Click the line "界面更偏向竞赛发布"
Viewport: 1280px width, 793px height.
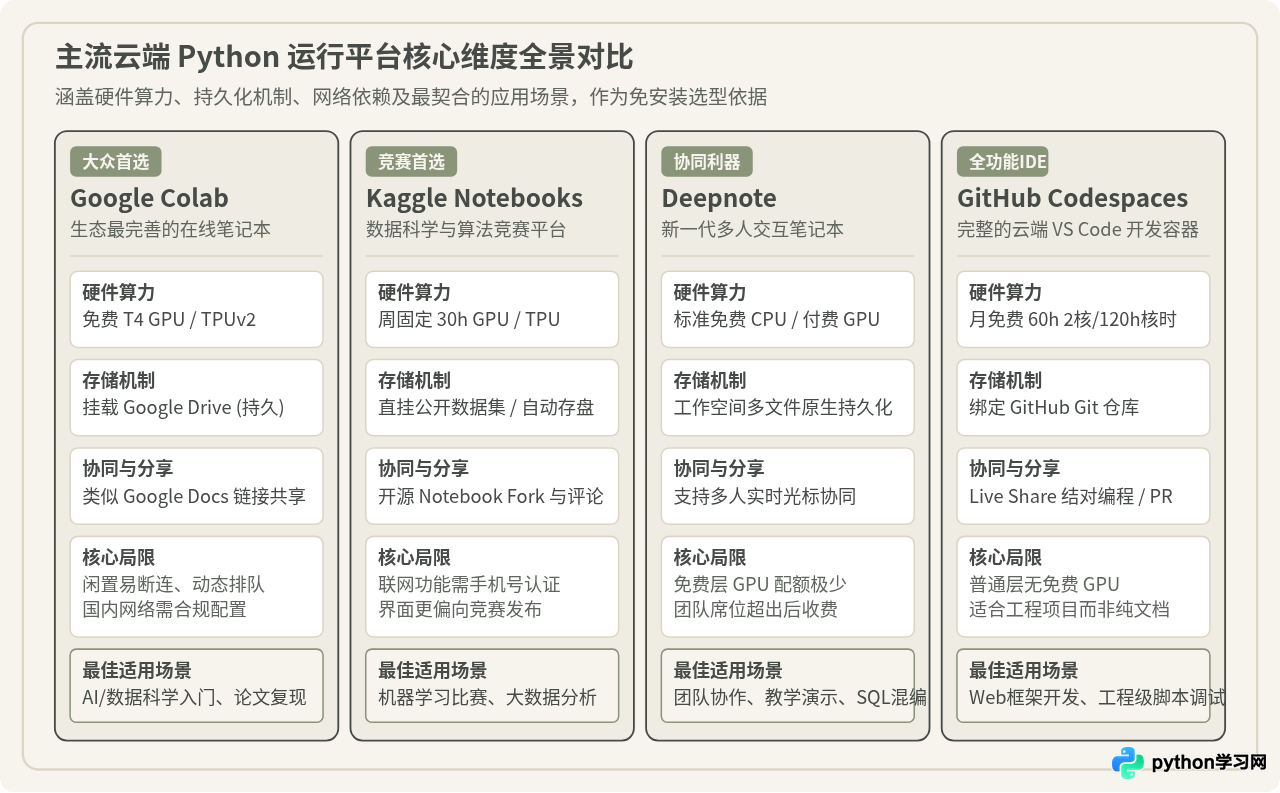click(460, 609)
